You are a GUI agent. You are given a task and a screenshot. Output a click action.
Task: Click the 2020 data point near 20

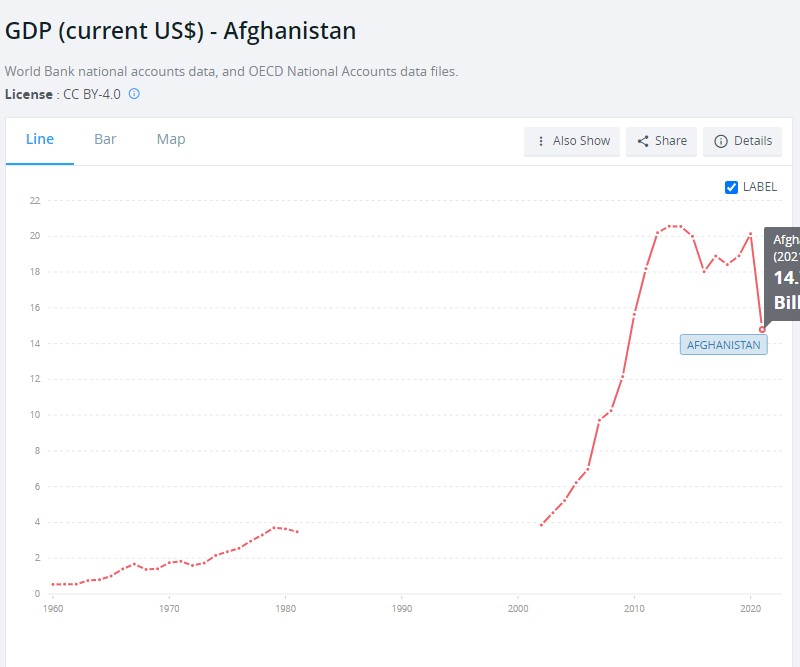[x=750, y=234]
